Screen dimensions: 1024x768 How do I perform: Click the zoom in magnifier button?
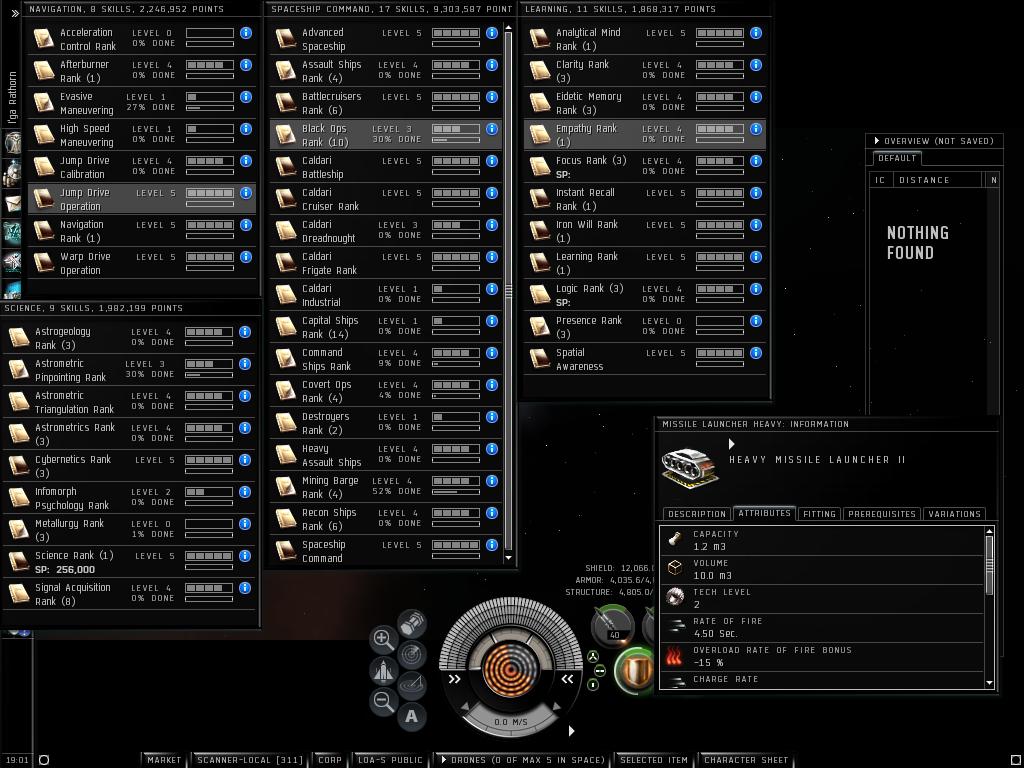click(x=383, y=639)
